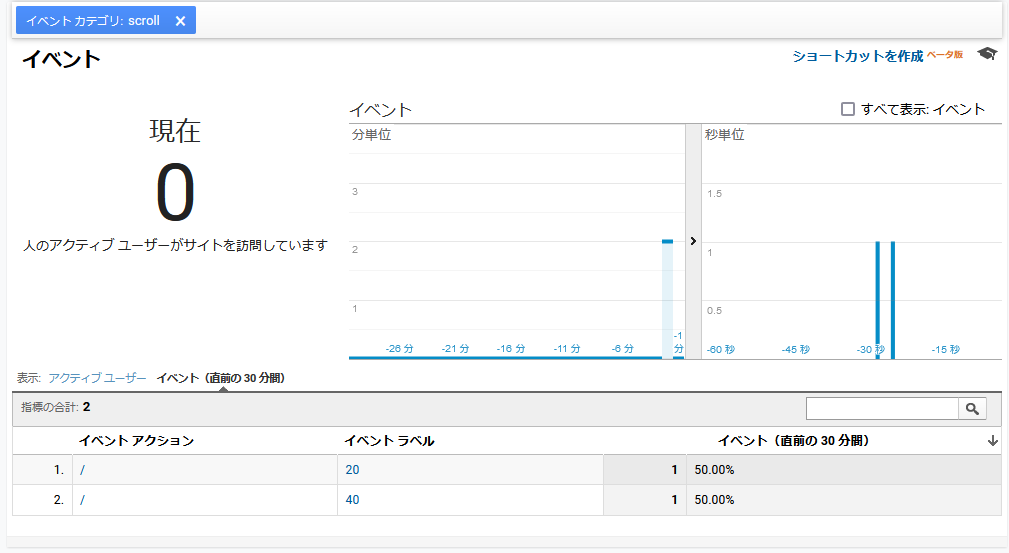Open event action / in row 2
This screenshot has width=1009, height=553.
pos(82,500)
